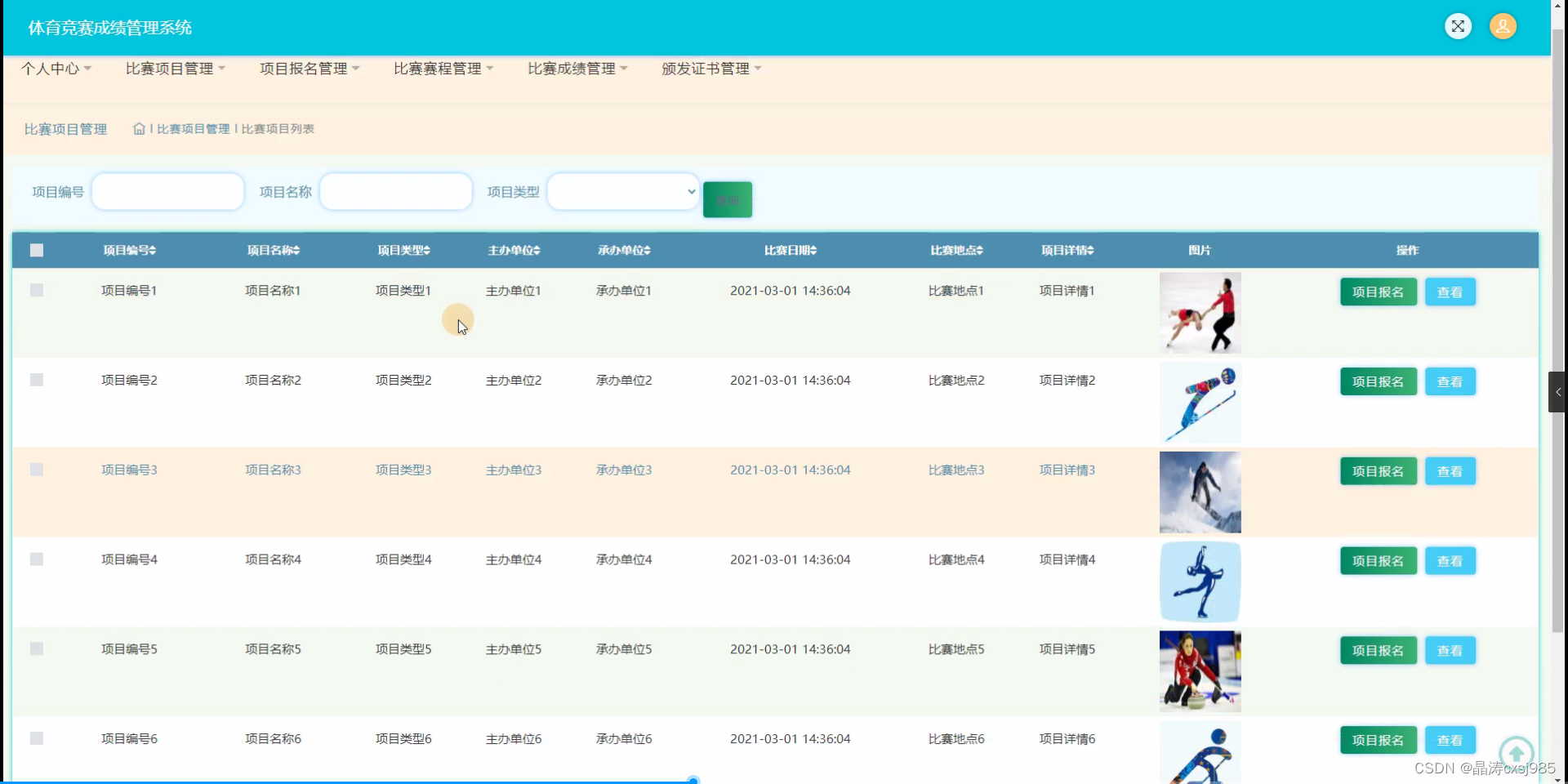Open the blue skater thumbnail in row 4

tap(1200, 581)
